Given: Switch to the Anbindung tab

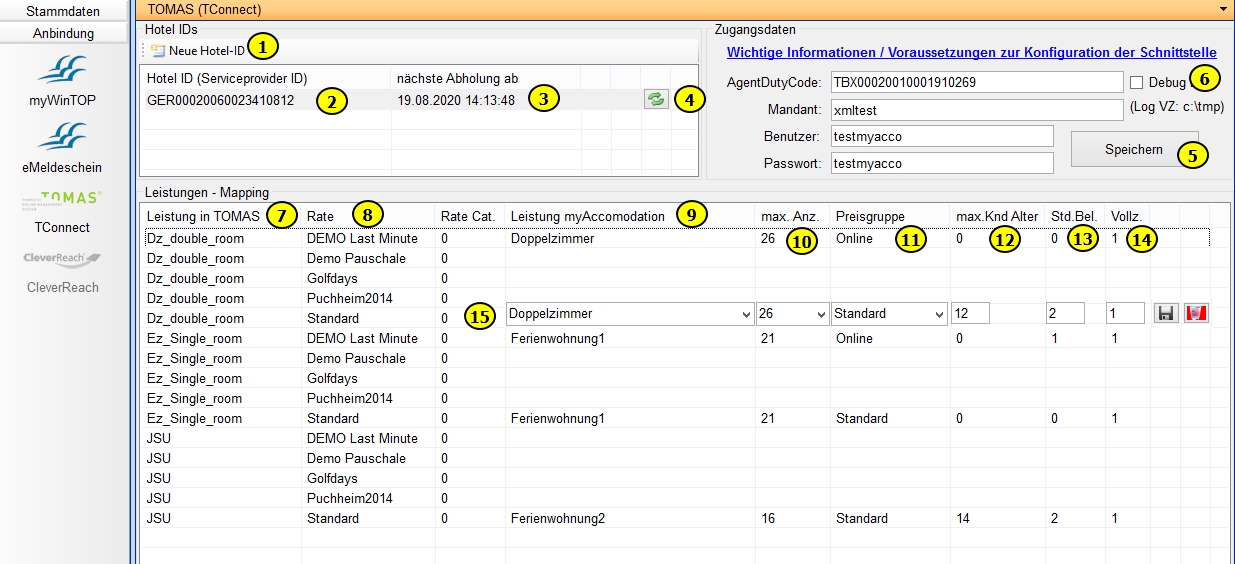Looking at the screenshot, I should pyautogui.click(x=63, y=33).
